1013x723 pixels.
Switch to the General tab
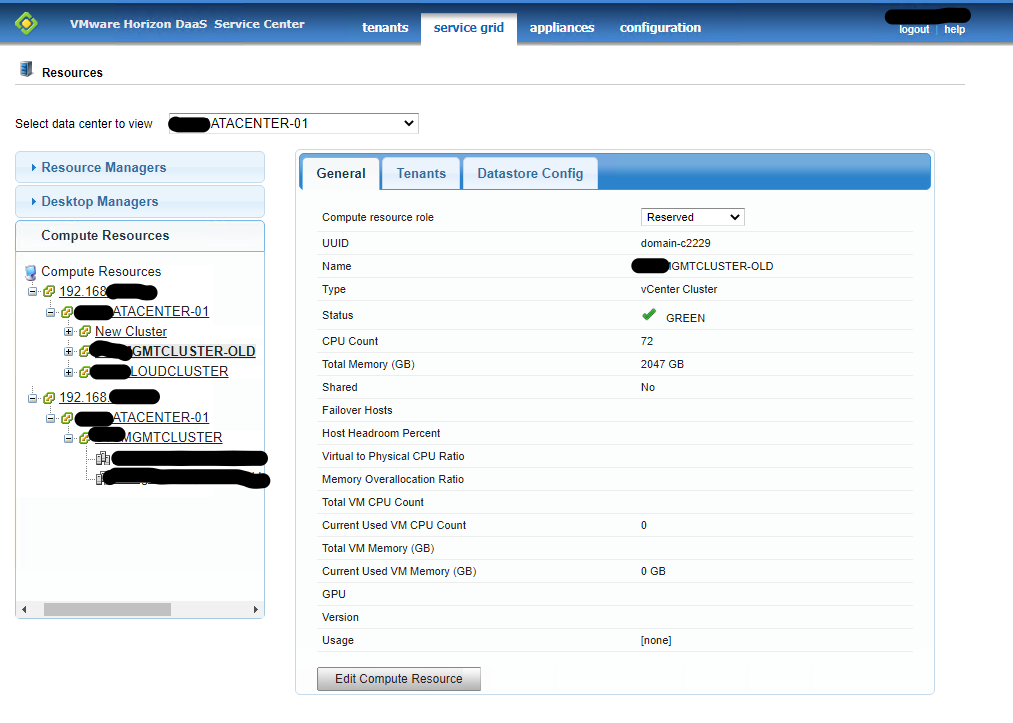pyautogui.click(x=340, y=173)
